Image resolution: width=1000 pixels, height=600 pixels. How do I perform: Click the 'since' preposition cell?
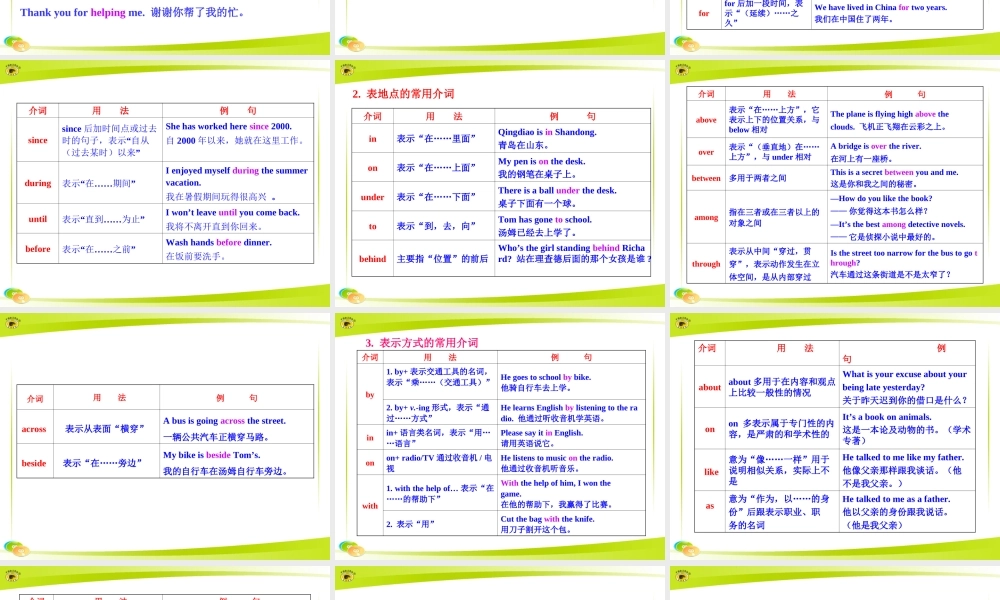(x=38, y=140)
